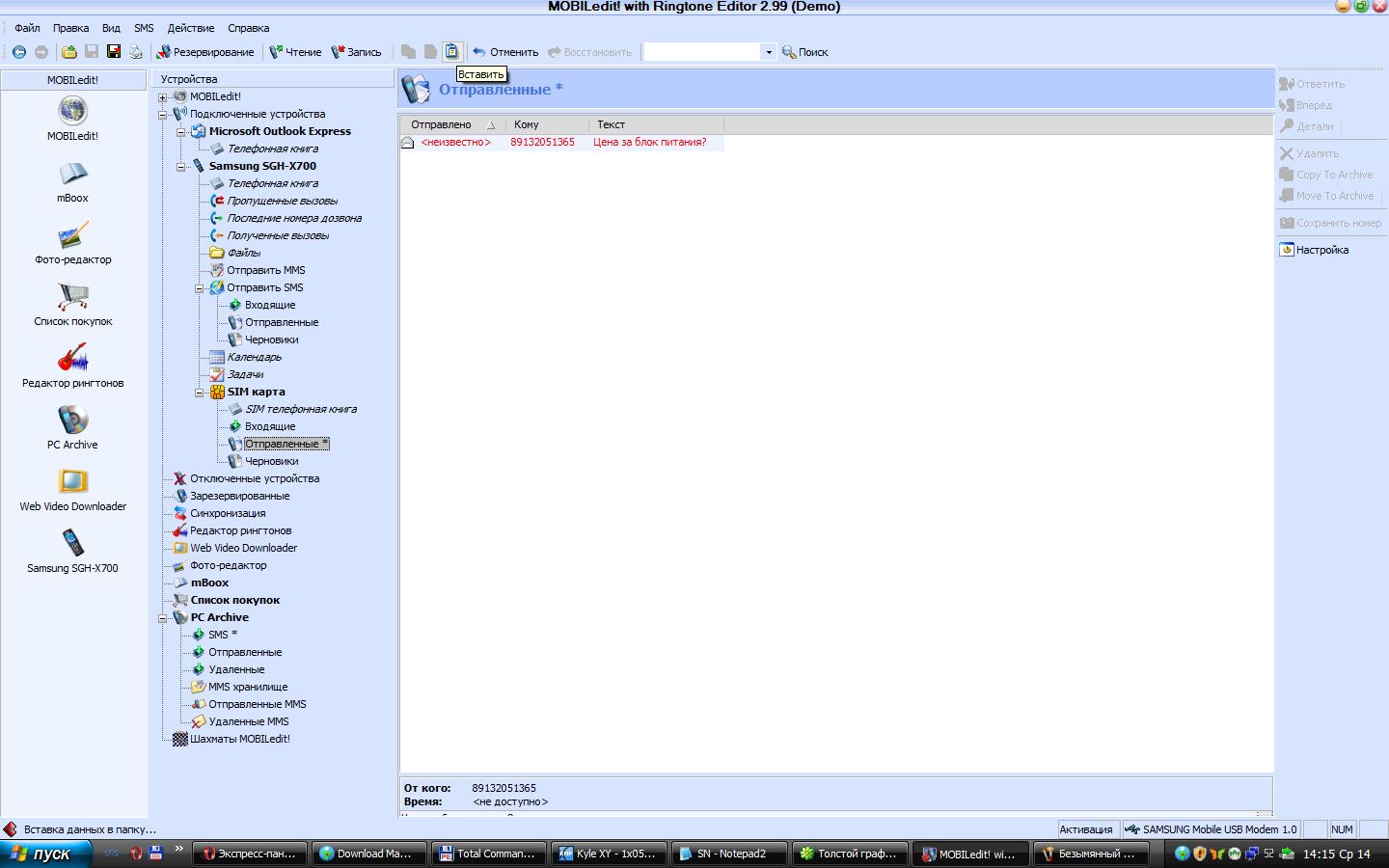Select the message to 89132051365

tap(561, 142)
